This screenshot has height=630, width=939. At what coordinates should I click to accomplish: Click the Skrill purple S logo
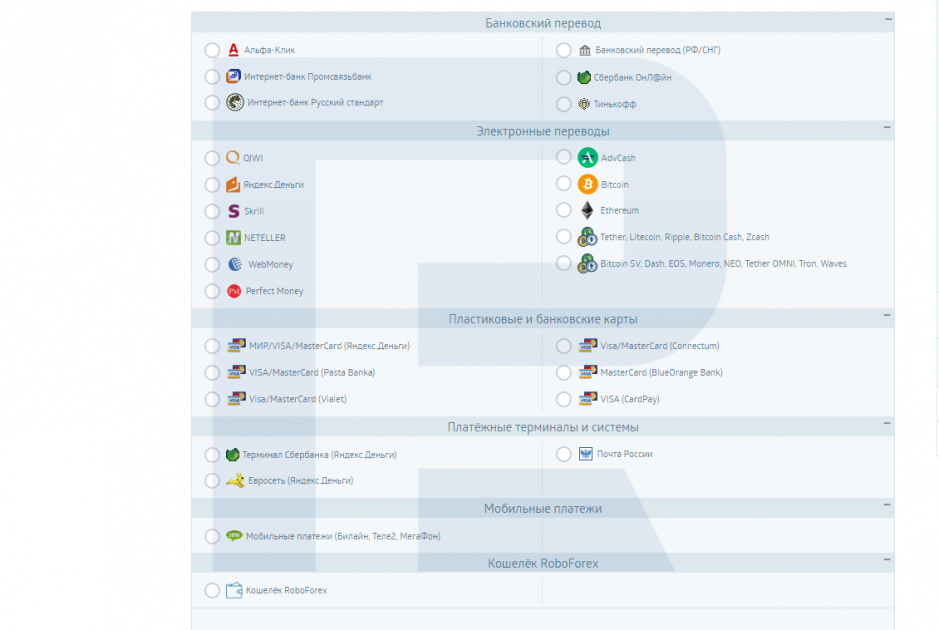(234, 211)
